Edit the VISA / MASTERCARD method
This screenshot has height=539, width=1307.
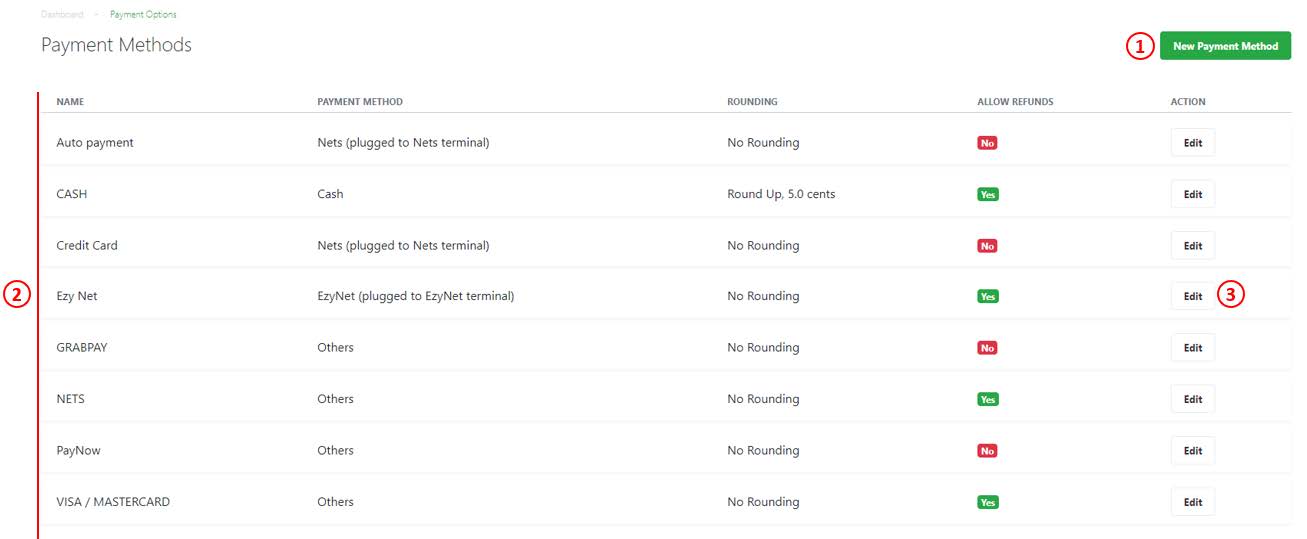pyautogui.click(x=1193, y=502)
